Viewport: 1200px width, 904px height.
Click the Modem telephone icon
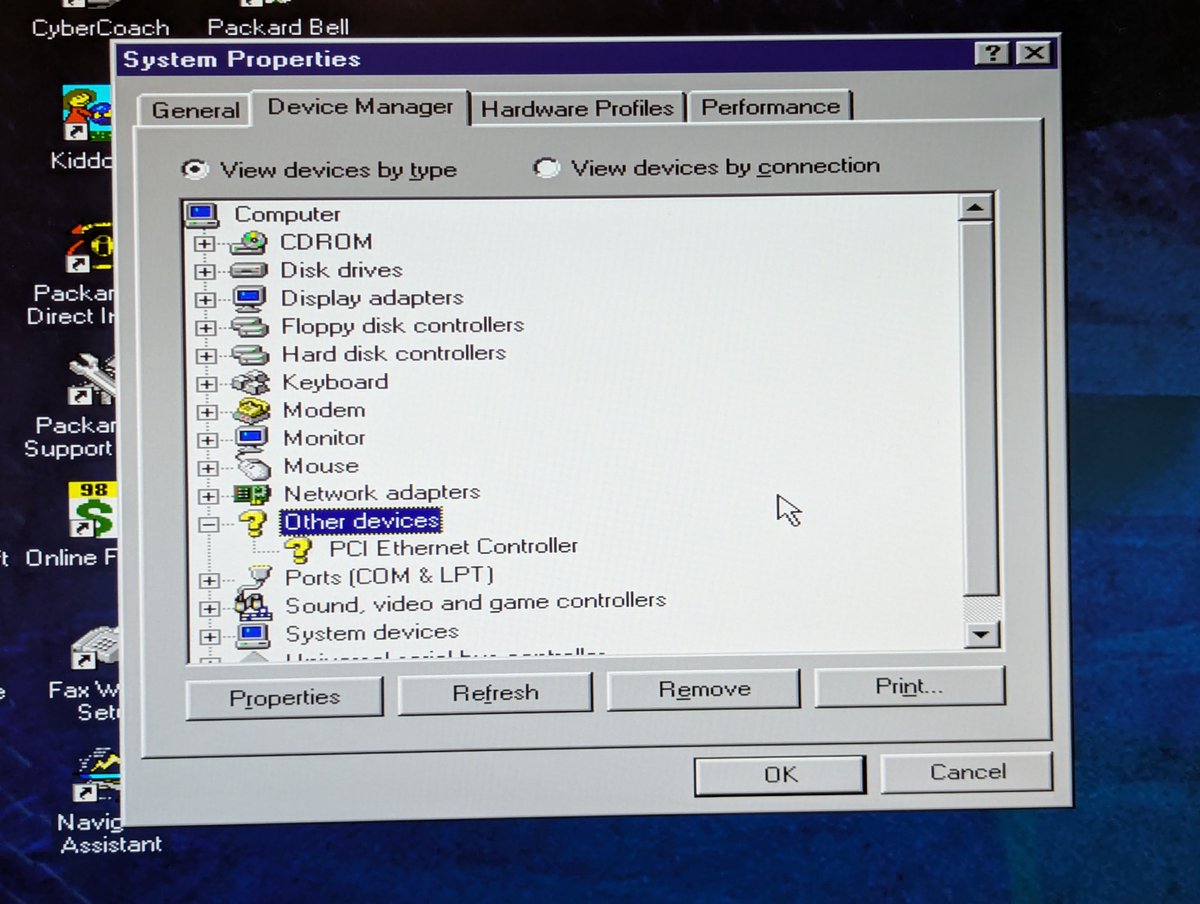coord(250,410)
